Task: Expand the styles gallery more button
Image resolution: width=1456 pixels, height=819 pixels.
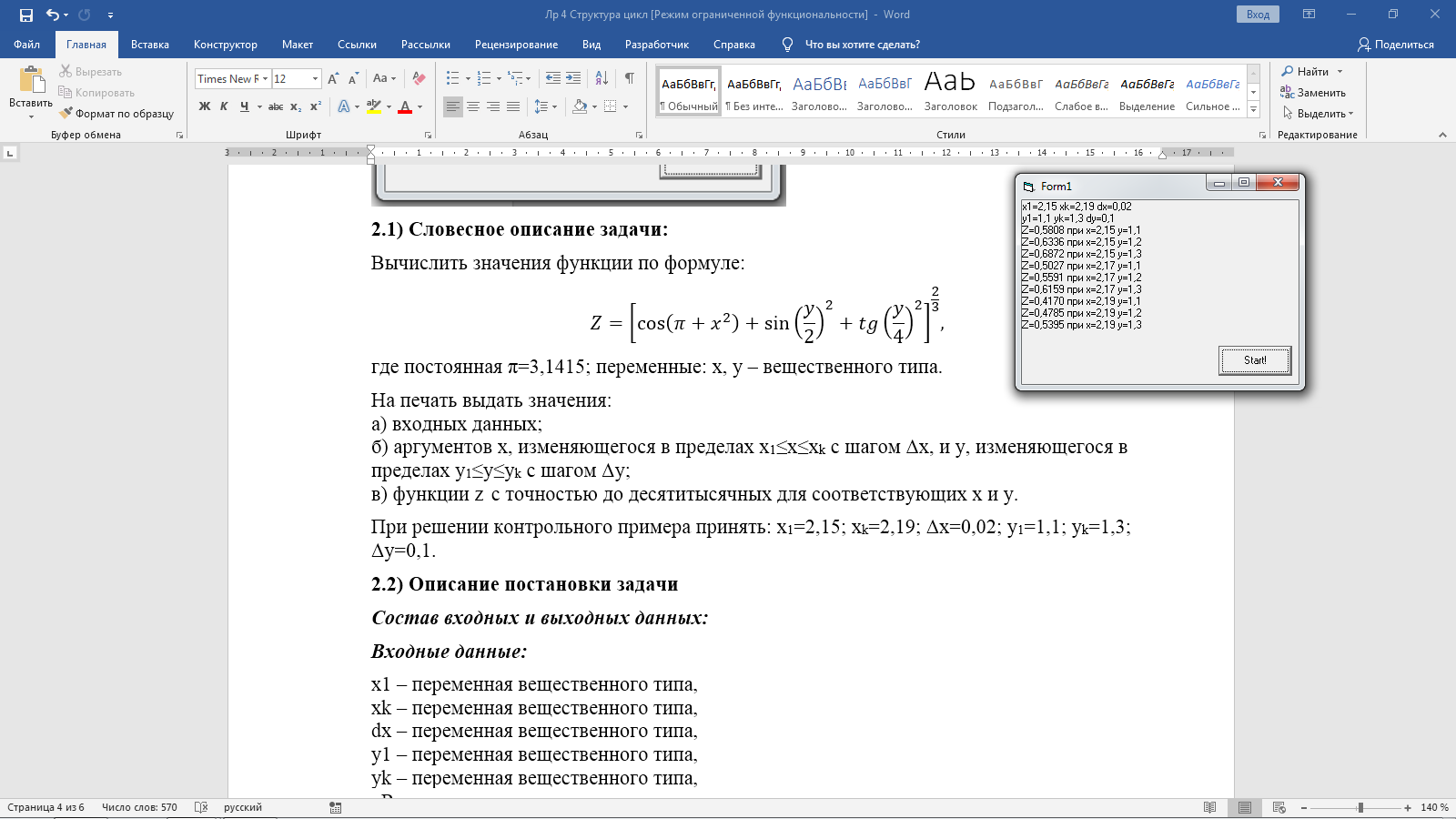Action: pyautogui.click(x=1253, y=109)
